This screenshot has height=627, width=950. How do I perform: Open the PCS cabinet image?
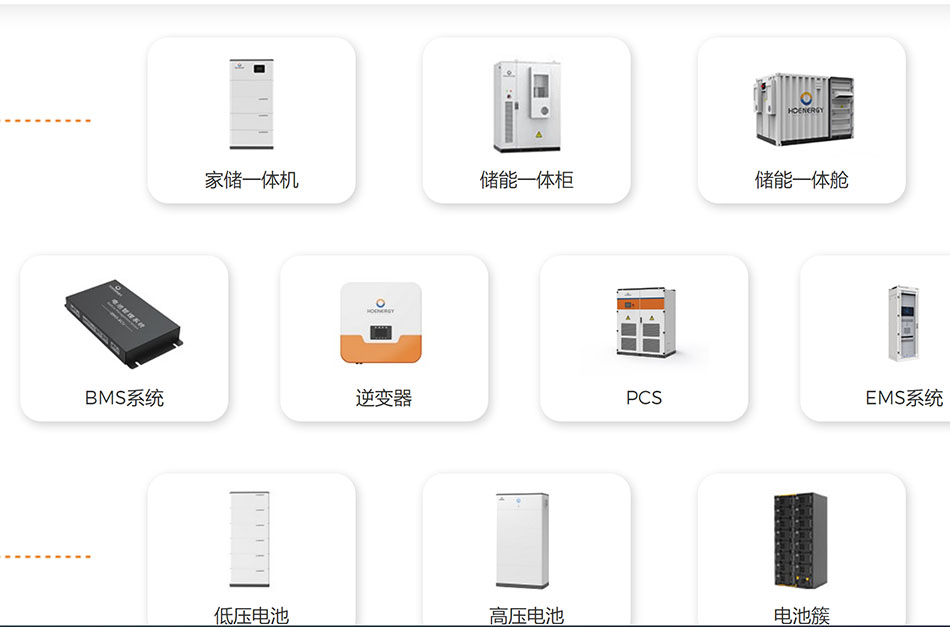[644, 322]
